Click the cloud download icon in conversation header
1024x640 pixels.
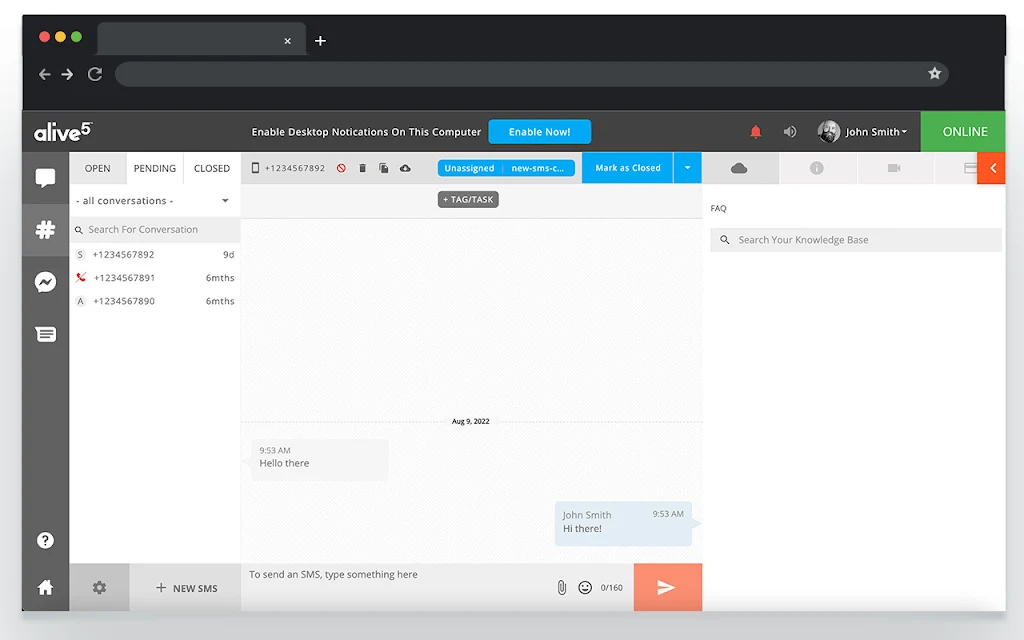[406, 168]
